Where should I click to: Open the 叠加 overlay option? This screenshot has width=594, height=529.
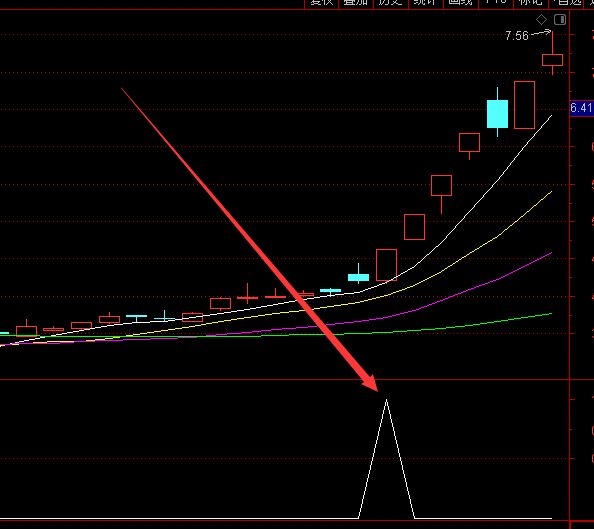click(x=356, y=2)
